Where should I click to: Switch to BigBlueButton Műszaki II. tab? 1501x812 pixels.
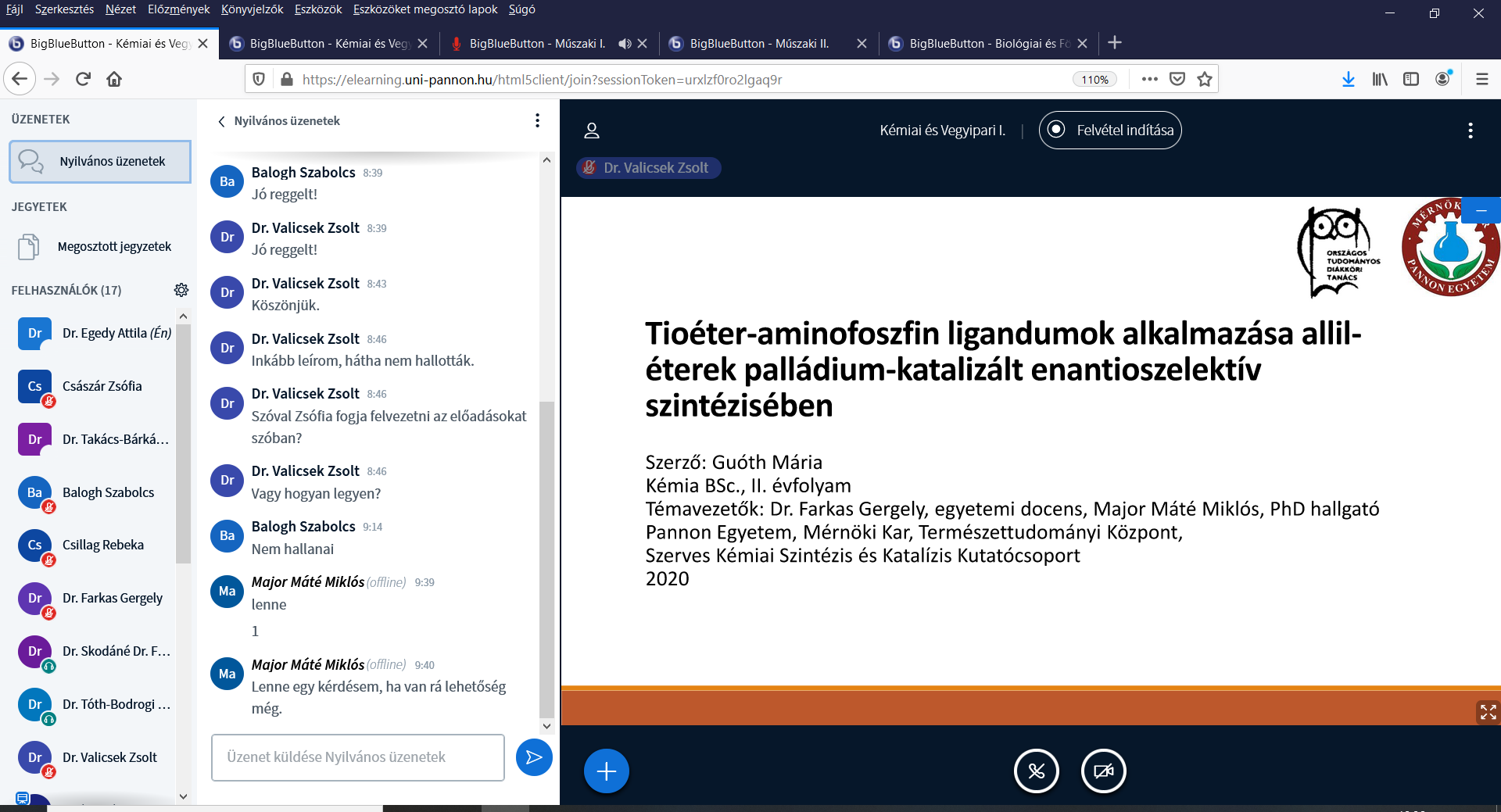tap(758, 44)
